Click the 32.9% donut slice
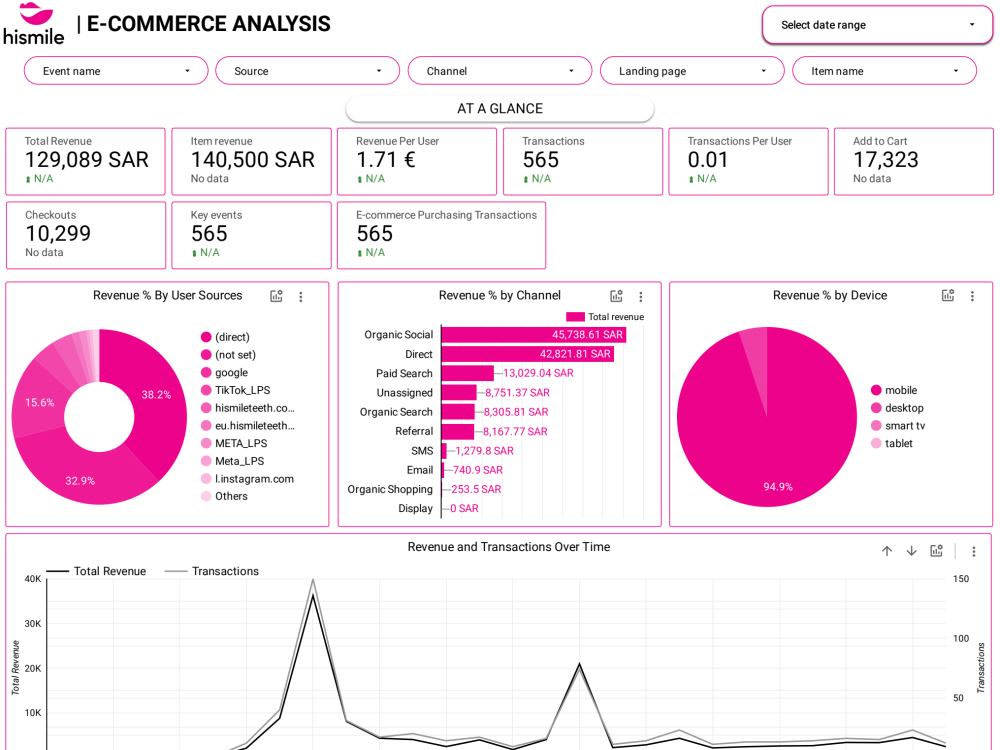 coord(80,481)
